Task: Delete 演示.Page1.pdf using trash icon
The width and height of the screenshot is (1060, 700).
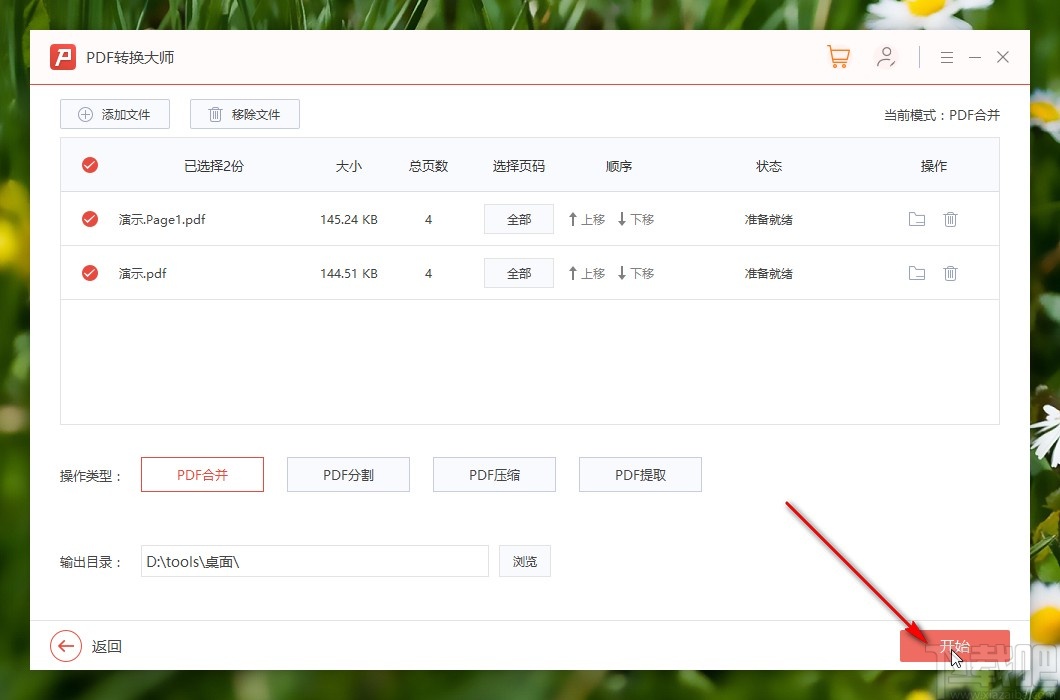Action: [950, 219]
